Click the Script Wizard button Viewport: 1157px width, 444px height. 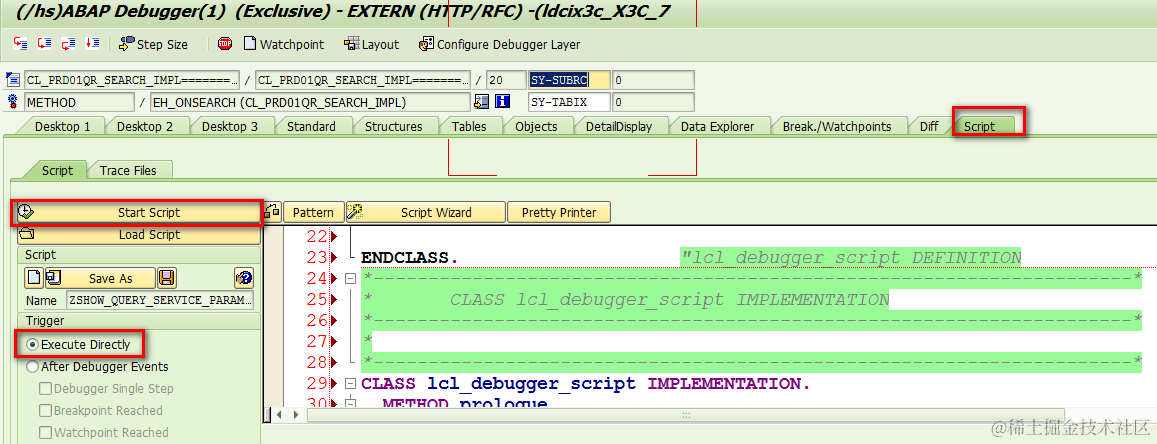(x=426, y=212)
